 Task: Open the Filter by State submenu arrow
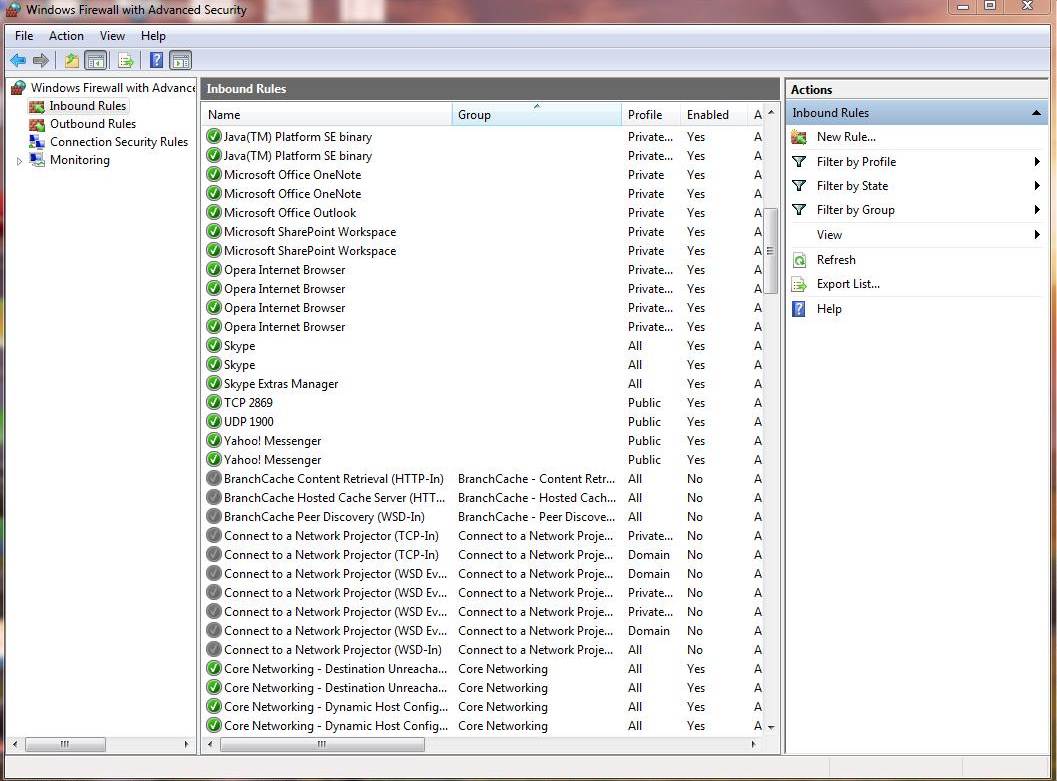1037,186
